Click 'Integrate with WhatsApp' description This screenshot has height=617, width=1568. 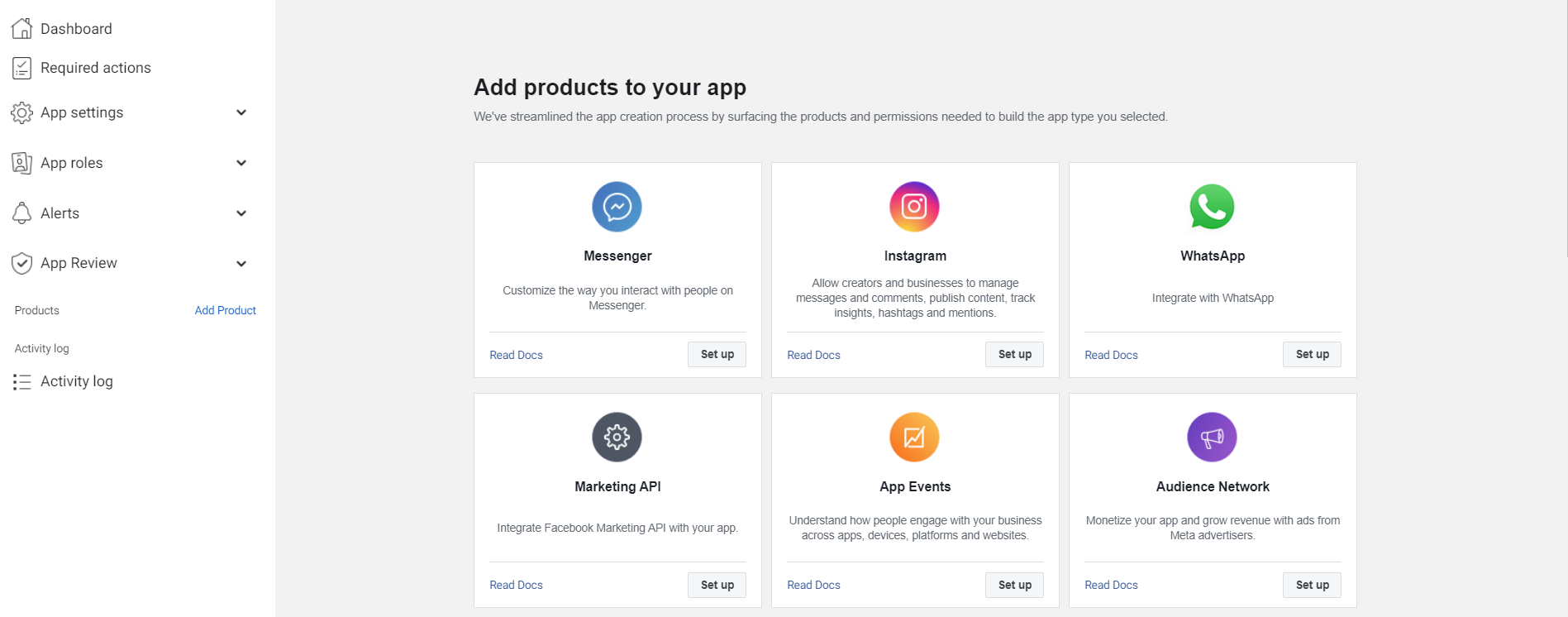coord(1213,298)
